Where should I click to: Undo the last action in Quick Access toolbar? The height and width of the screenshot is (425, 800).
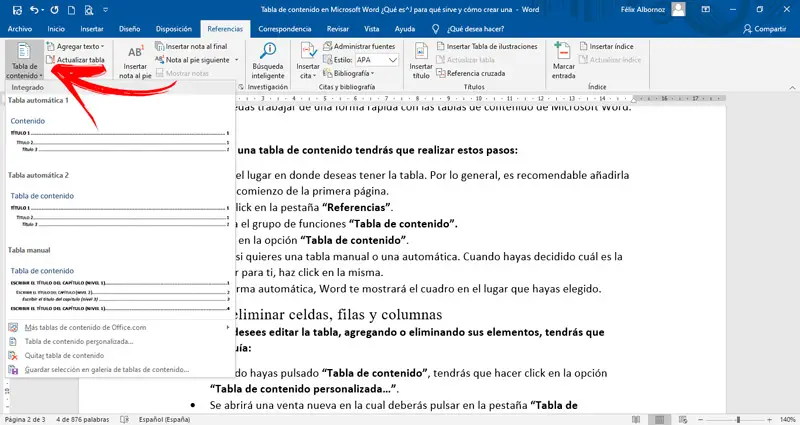click(x=34, y=10)
